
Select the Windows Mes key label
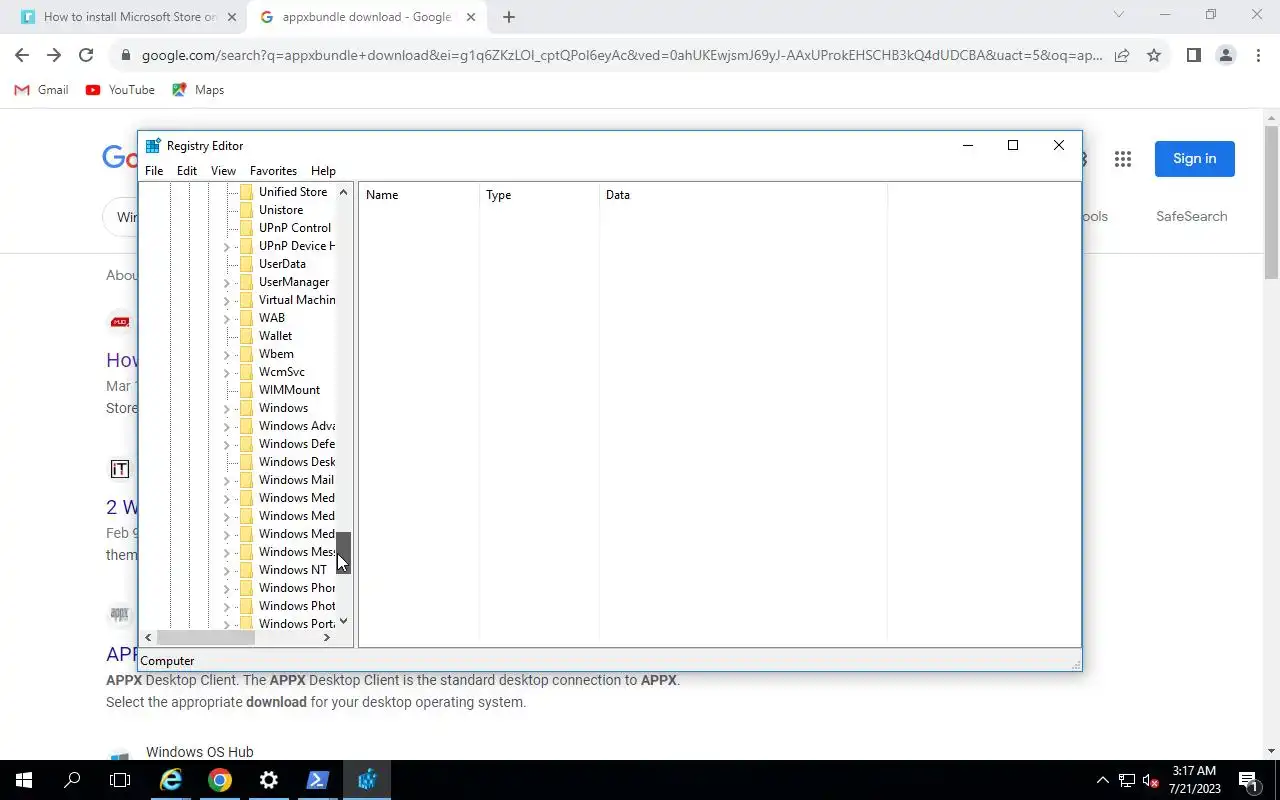click(297, 552)
